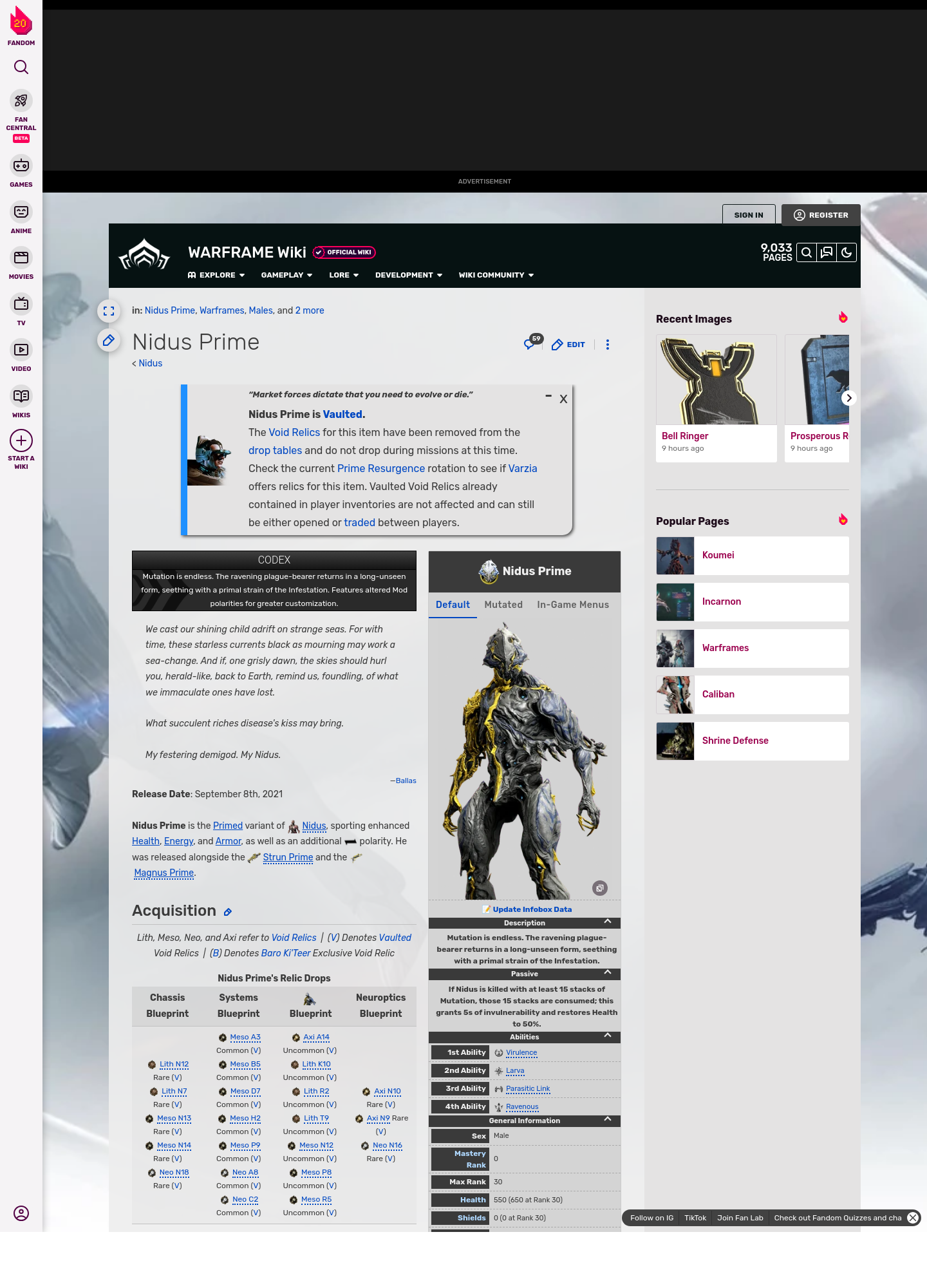The height and width of the screenshot is (1288, 927).
Task: Open the Gameplay dropdown menu
Action: click(x=286, y=275)
